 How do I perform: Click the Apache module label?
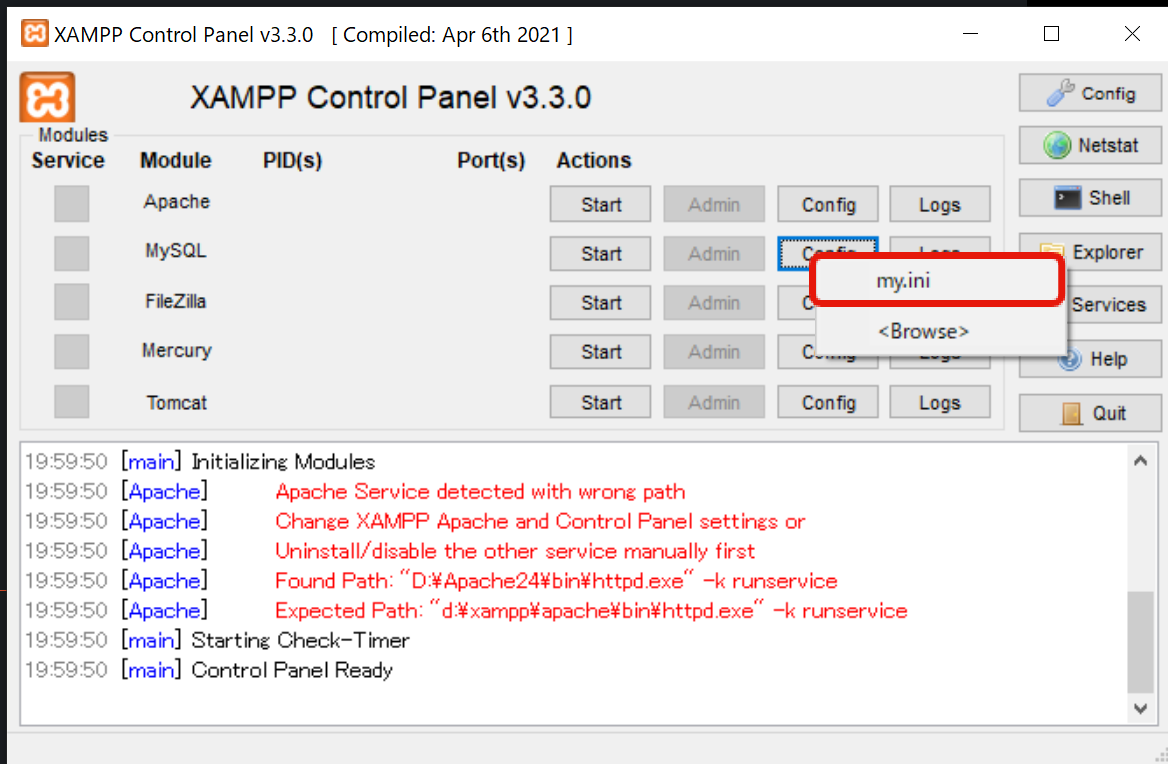[177, 201]
